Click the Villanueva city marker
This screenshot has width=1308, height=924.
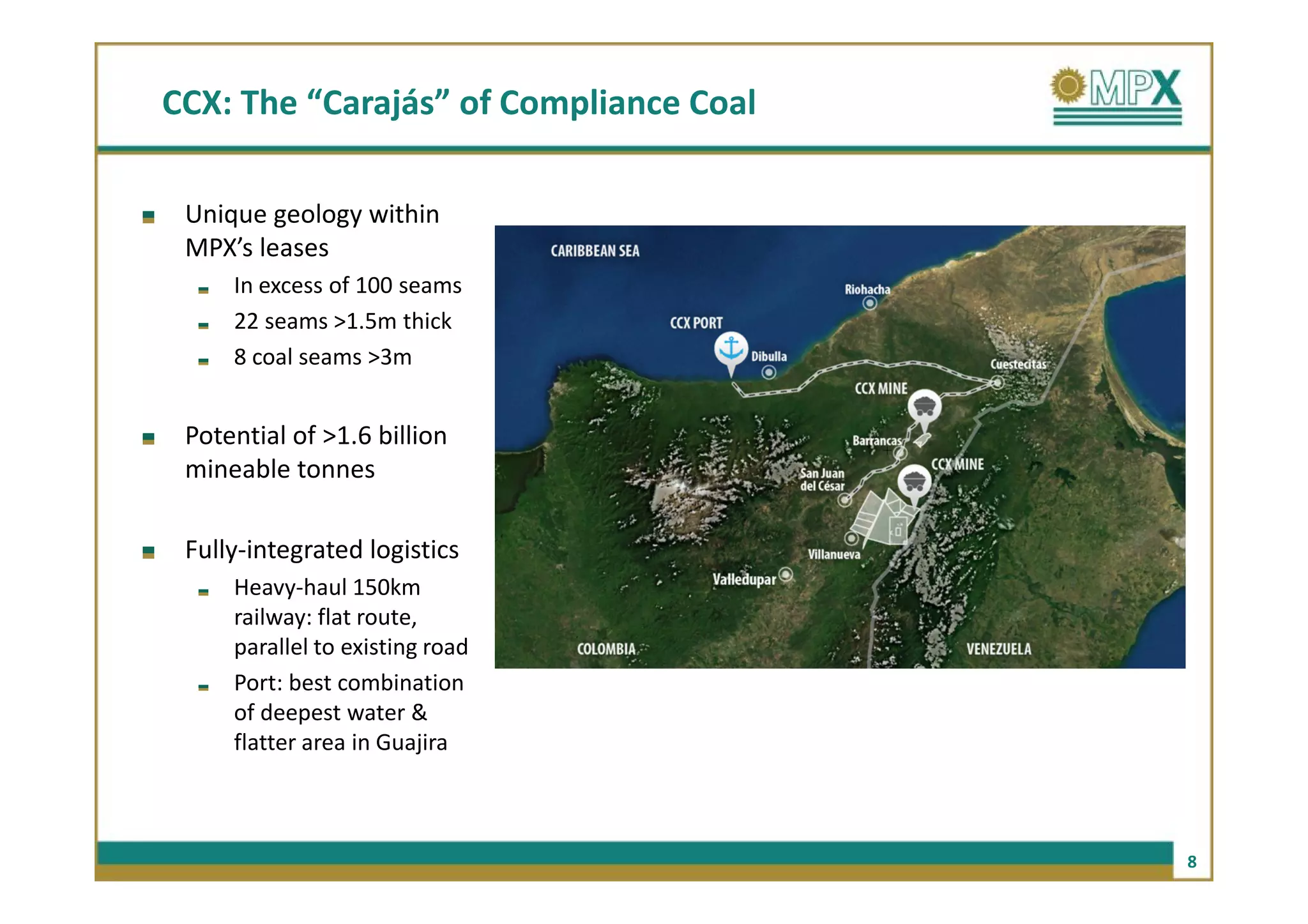pyautogui.click(x=851, y=538)
